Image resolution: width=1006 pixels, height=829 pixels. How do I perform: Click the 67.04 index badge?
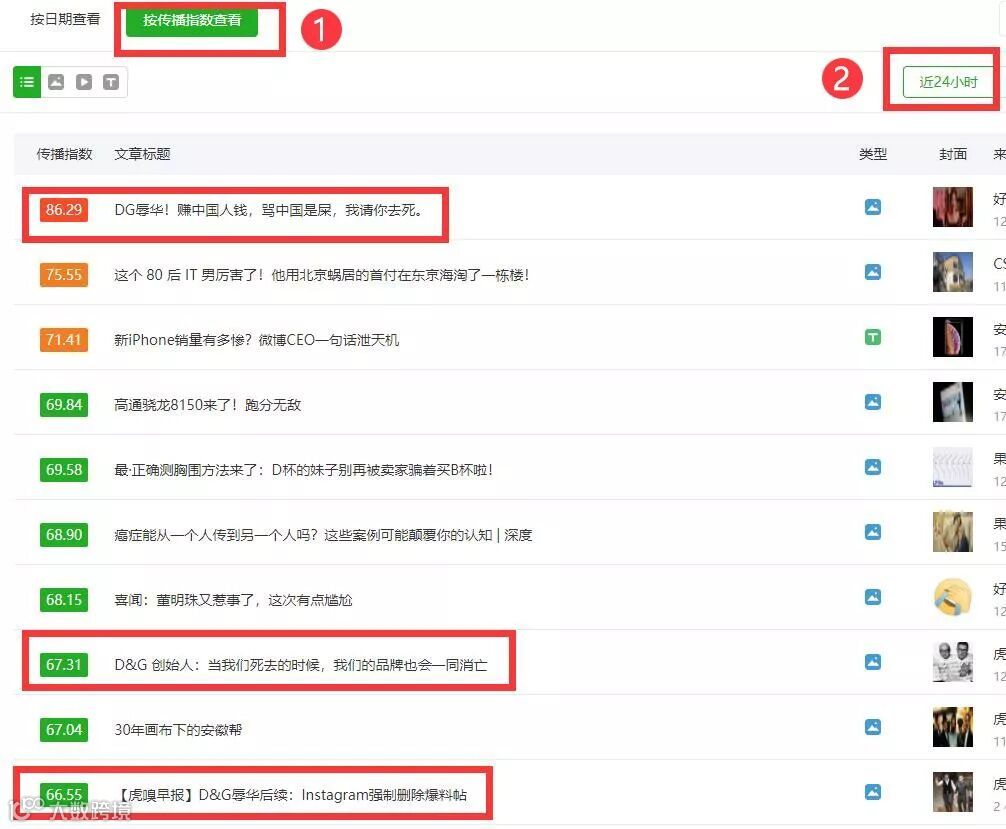tap(64, 730)
